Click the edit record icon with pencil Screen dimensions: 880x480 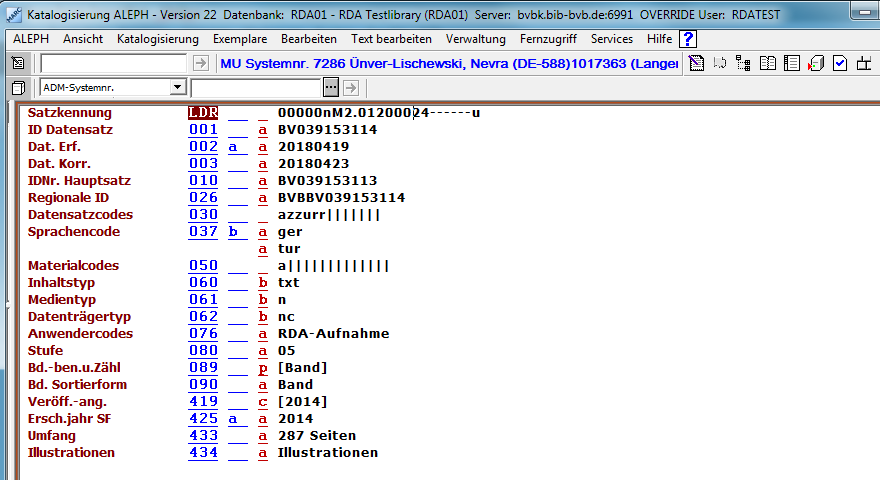pyautogui.click(x=697, y=63)
